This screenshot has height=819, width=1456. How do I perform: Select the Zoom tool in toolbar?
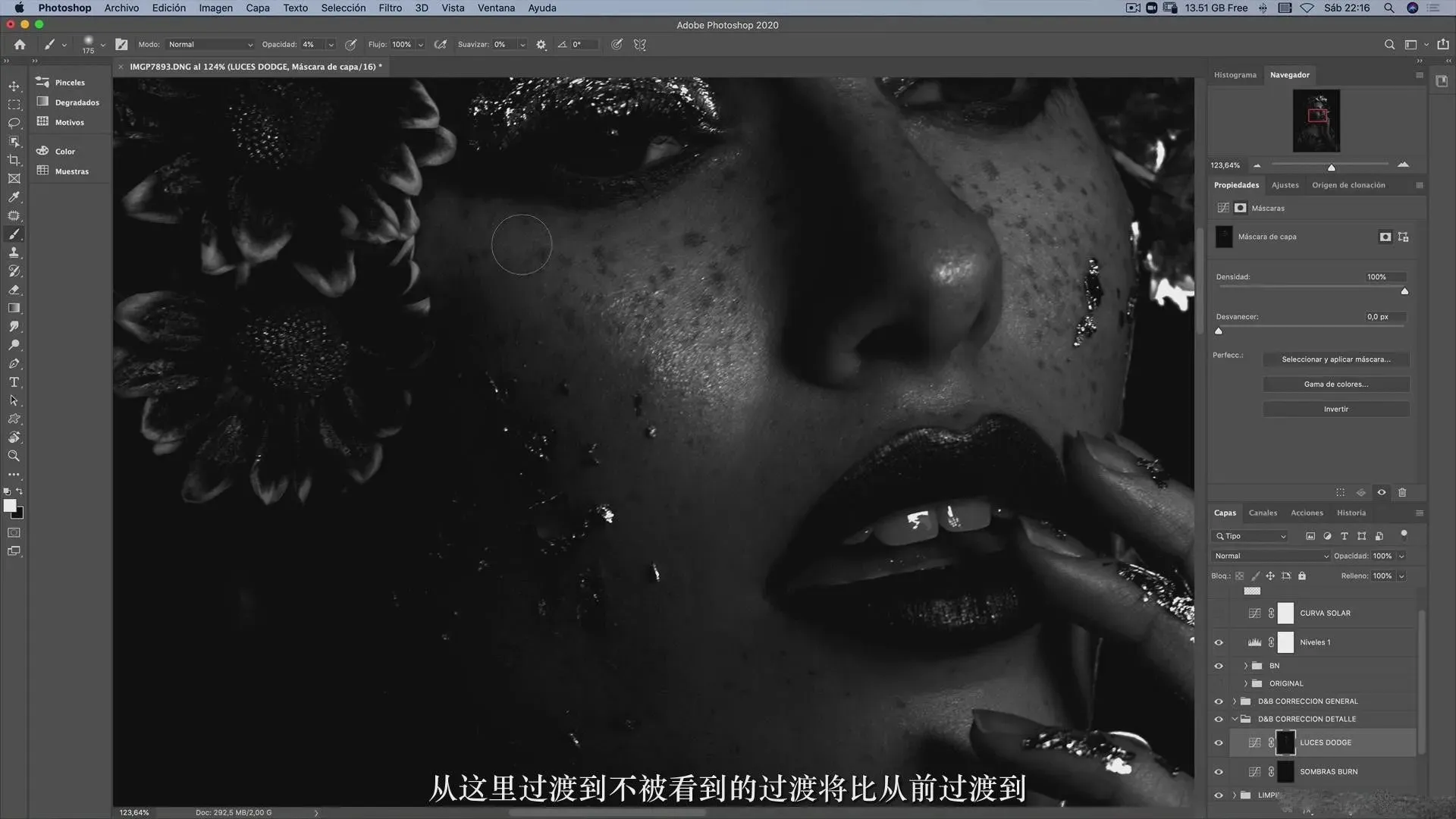pos(14,456)
